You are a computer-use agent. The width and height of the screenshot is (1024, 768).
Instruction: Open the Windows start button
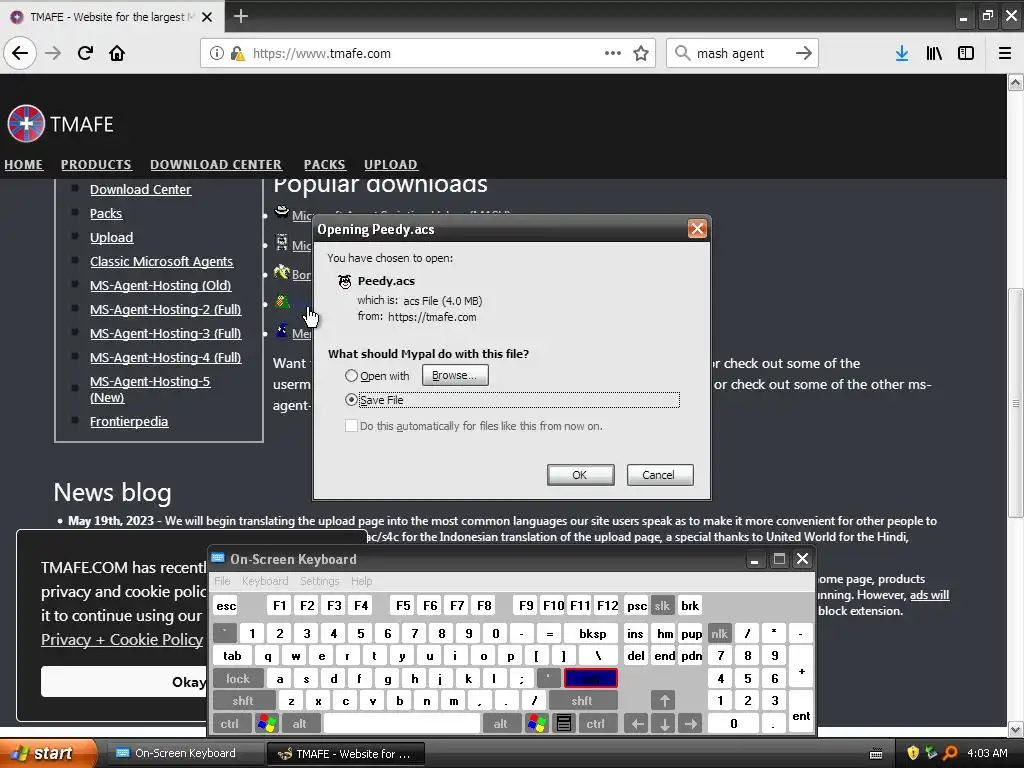[47, 753]
